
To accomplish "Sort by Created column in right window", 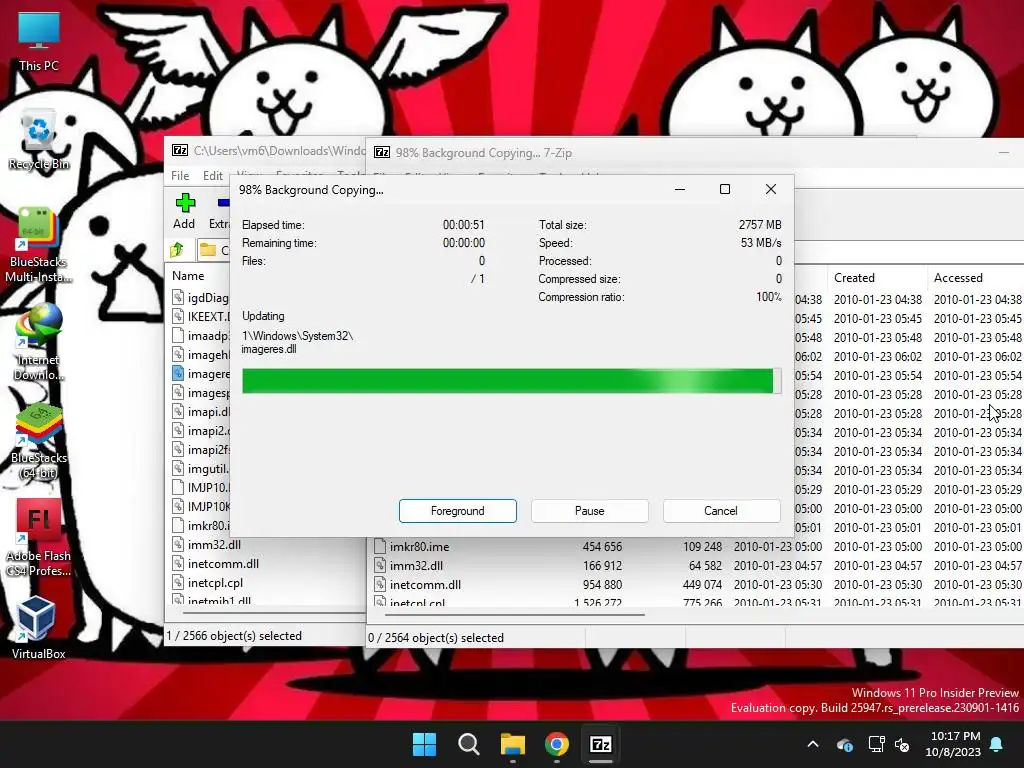I will click(x=854, y=278).
